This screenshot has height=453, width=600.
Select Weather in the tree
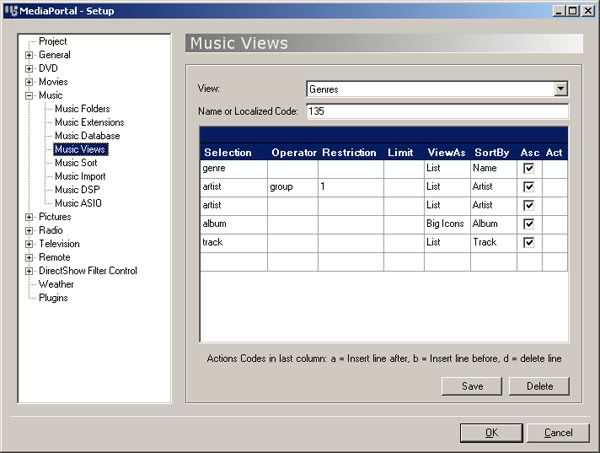pyautogui.click(x=56, y=284)
